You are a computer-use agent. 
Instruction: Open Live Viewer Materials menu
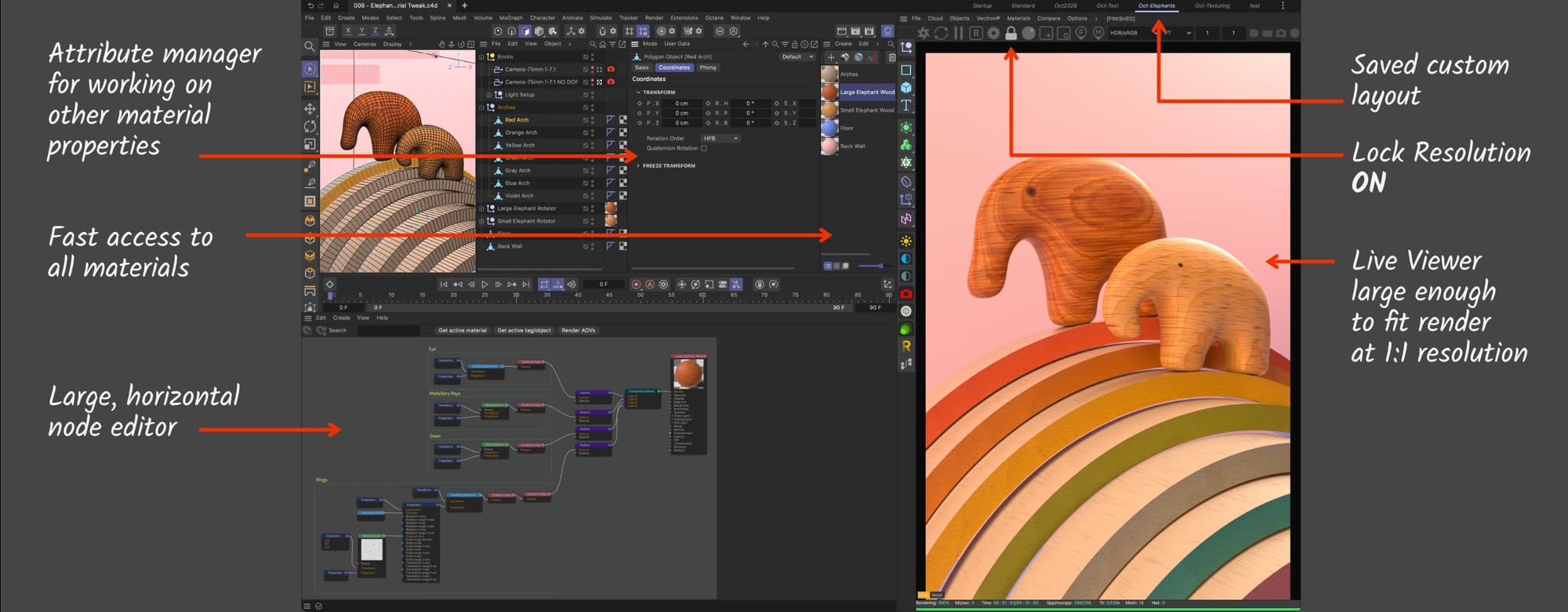click(x=1018, y=19)
